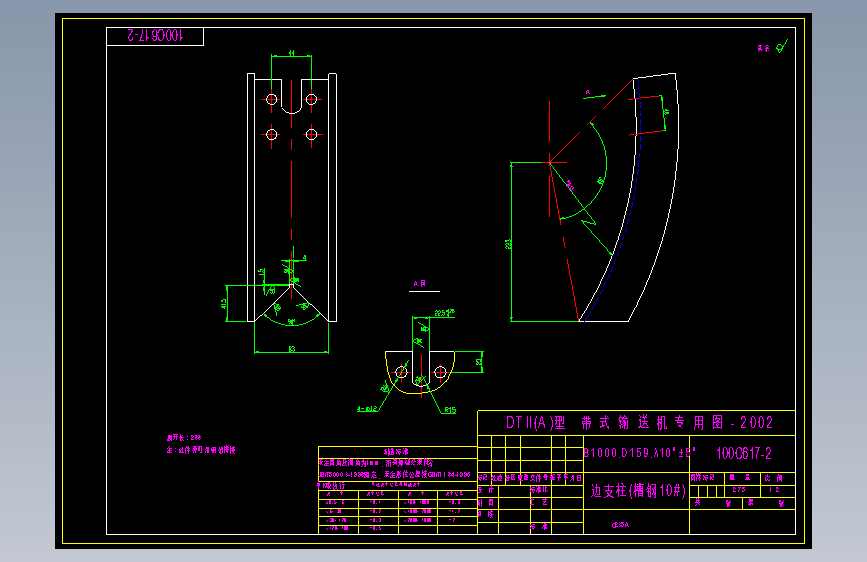867x562 pixels.
Task: Click the scale value '1:2' in title block
Action: tap(774, 490)
